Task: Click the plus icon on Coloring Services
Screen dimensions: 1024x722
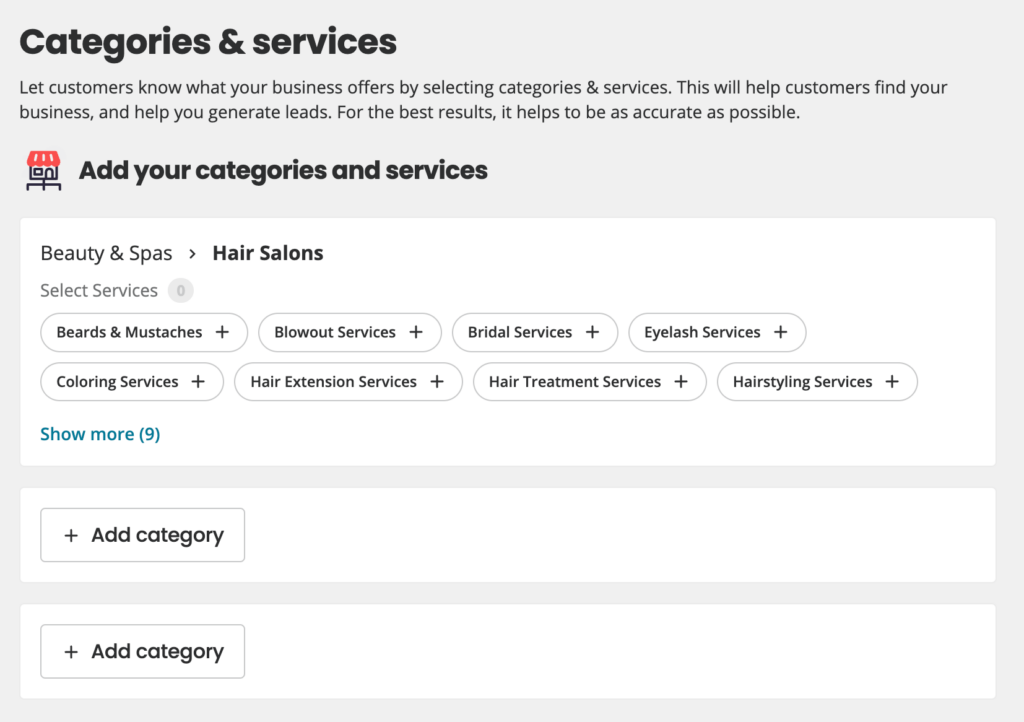Action: 198,382
